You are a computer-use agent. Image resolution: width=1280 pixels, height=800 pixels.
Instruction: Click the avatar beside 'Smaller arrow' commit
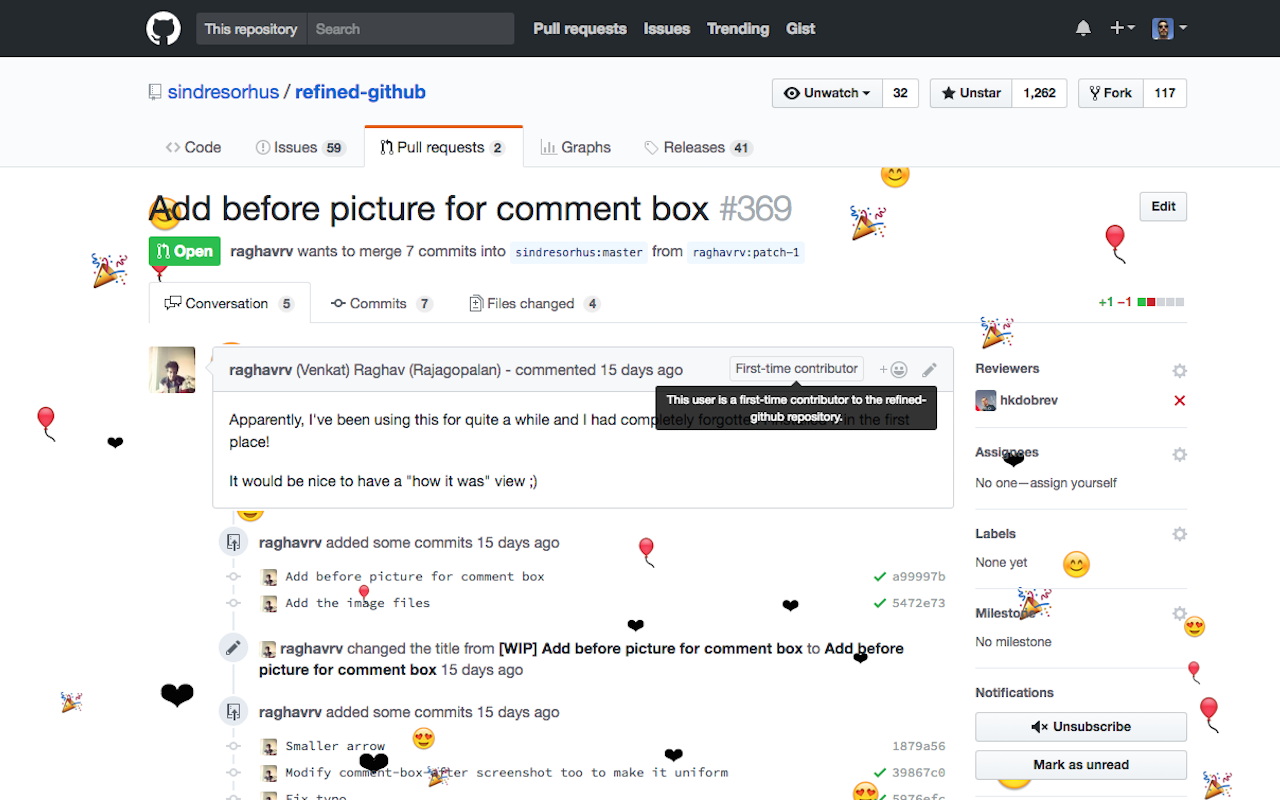coord(269,746)
